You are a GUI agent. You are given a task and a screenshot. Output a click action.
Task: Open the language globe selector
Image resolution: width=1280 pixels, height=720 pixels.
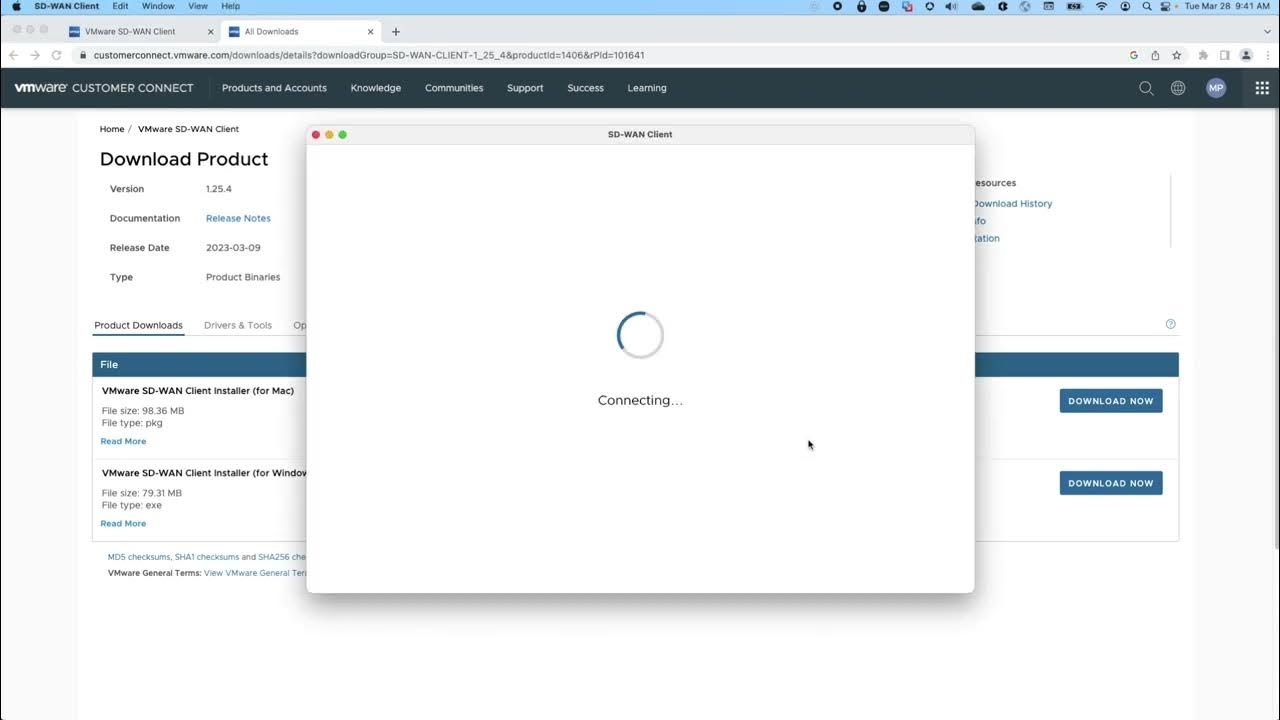(1178, 88)
